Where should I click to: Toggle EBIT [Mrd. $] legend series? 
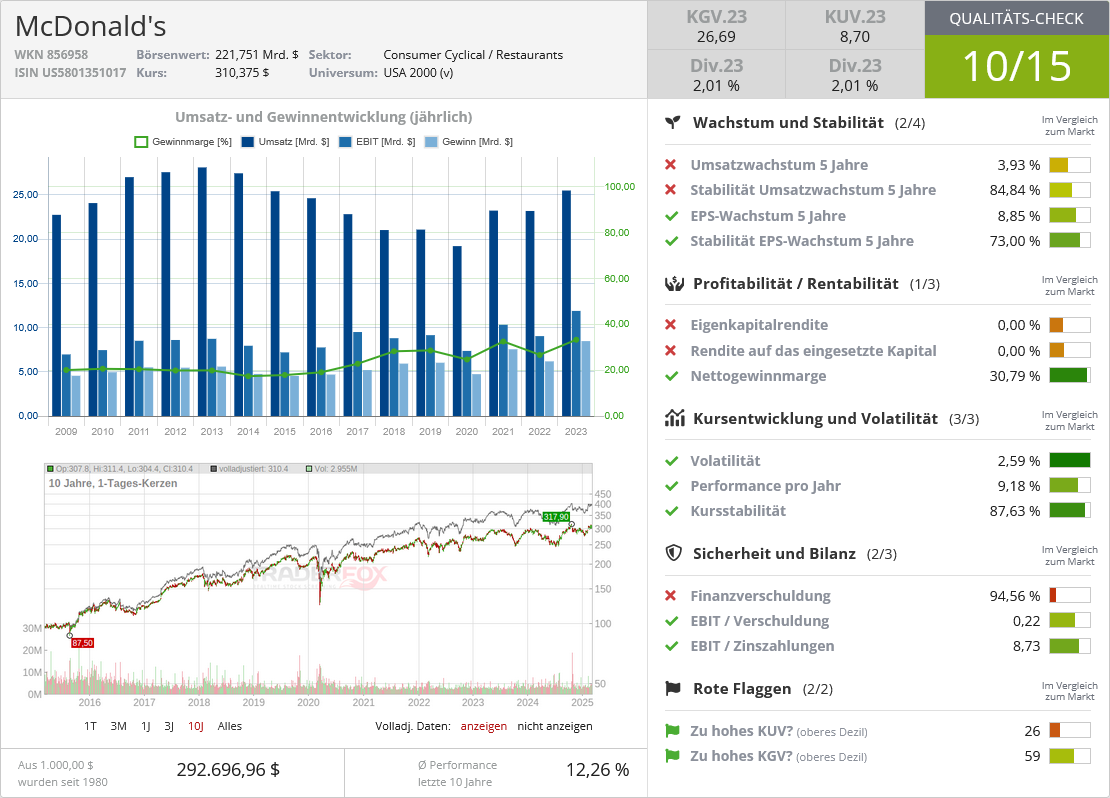(x=377, y=142)
